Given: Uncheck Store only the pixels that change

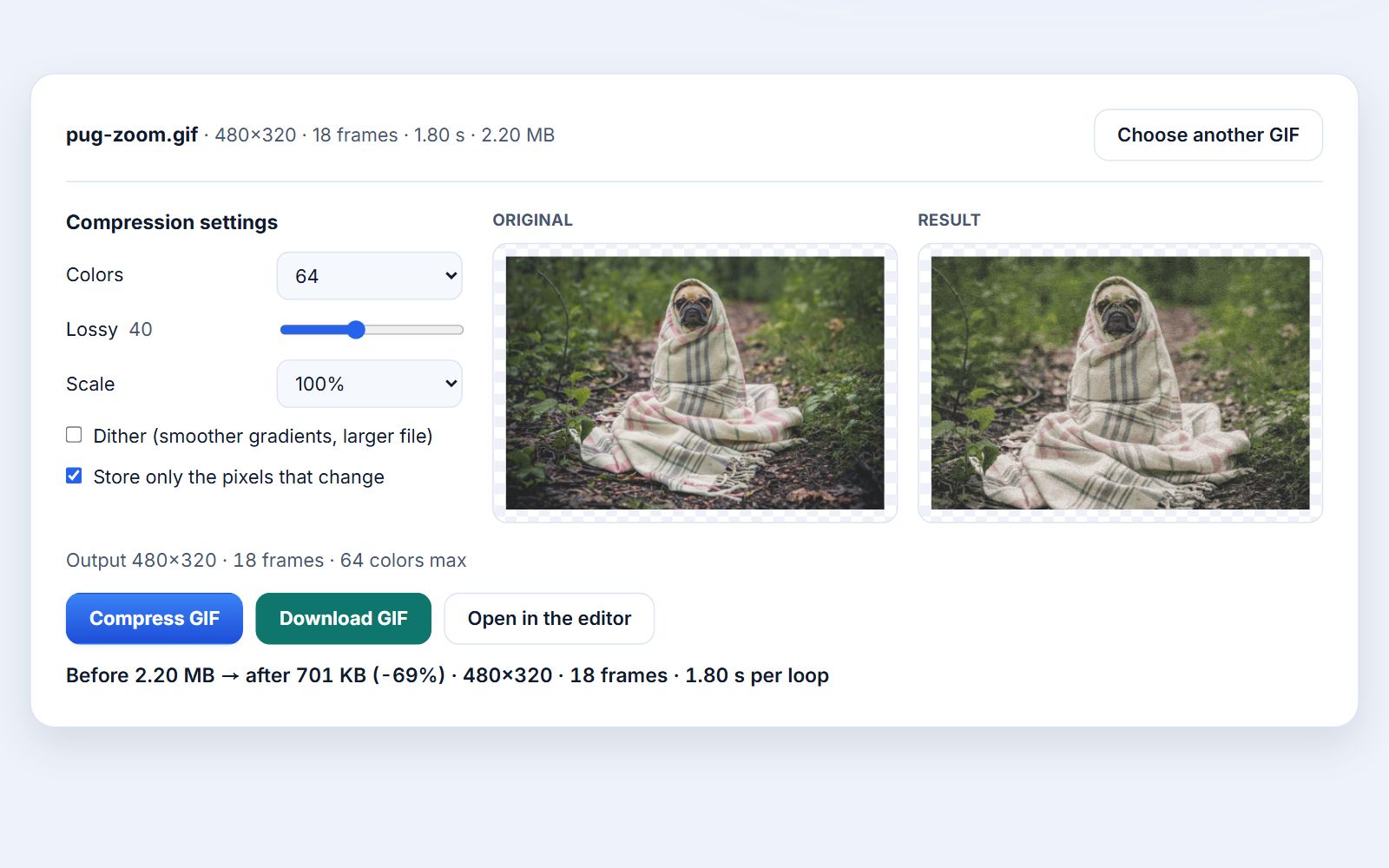Looking at the screenshot, I should [74, 476].
